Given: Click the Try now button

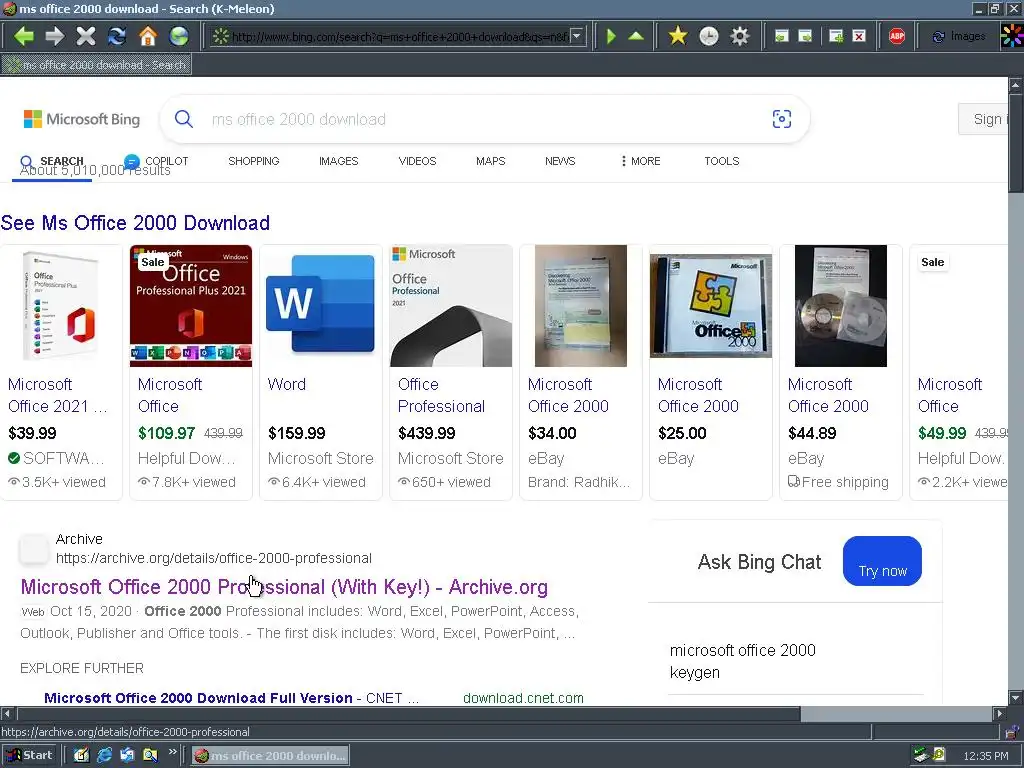Looking at the screenshot, I should pyautogui.click(x=882, y=562).
